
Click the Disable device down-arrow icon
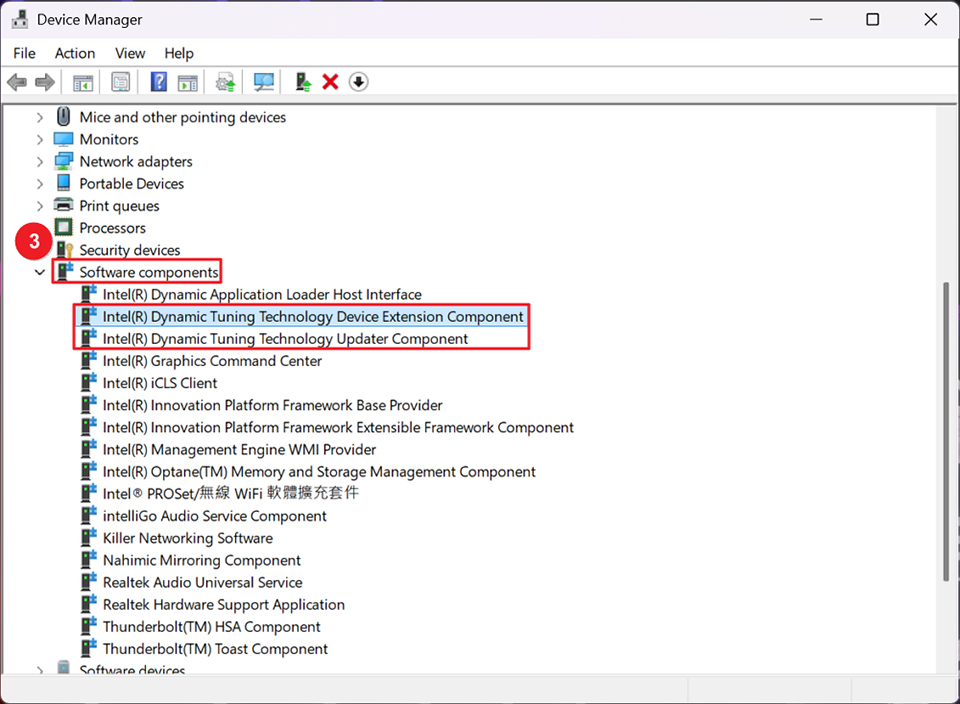tap(359, 82)
